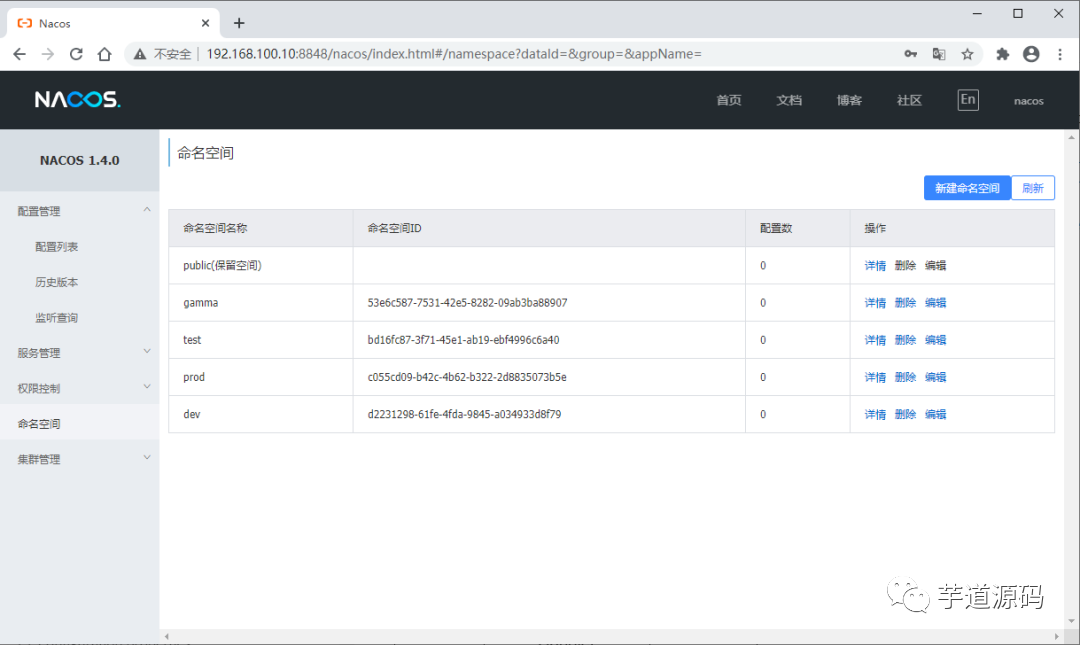Screen dimensions: 1080x645
Task: Click 删除 for test namespace
Action: click(905, 340)
